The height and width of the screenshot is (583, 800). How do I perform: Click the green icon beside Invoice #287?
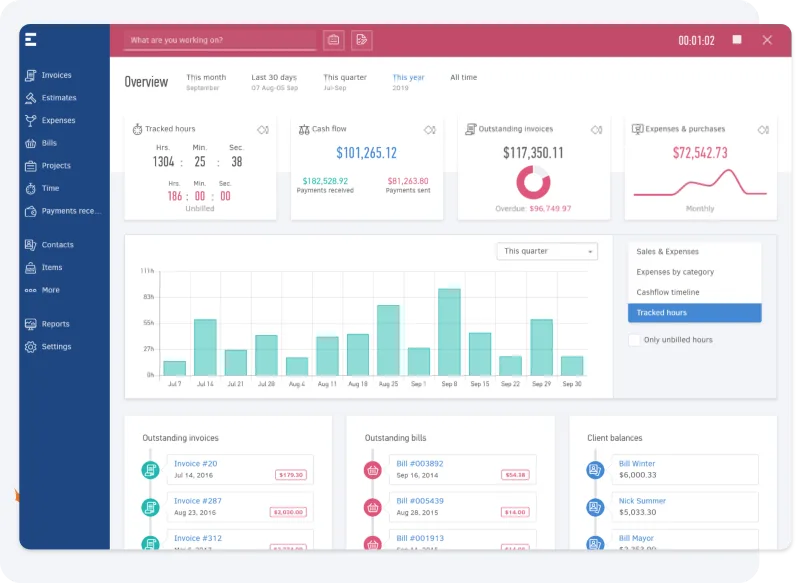point(151,507)
